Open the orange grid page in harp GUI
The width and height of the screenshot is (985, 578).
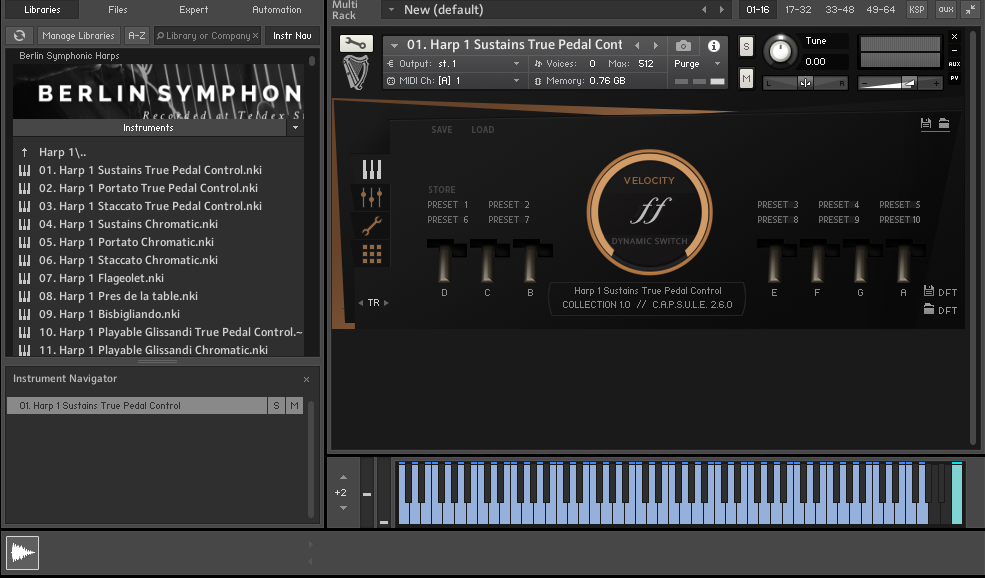[371, 254]
